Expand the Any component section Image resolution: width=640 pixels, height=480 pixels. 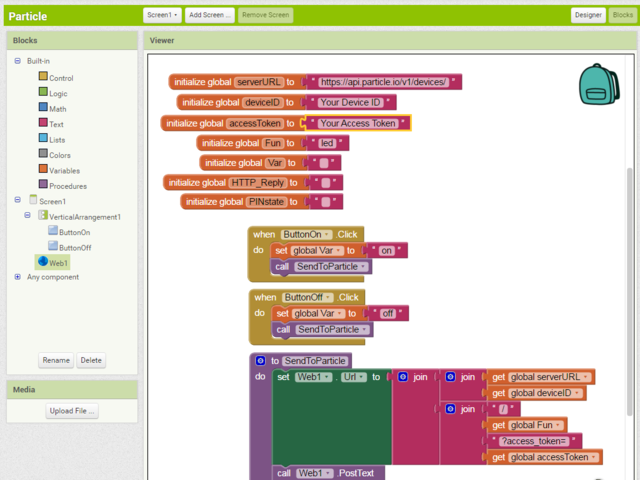coord(17,277)
